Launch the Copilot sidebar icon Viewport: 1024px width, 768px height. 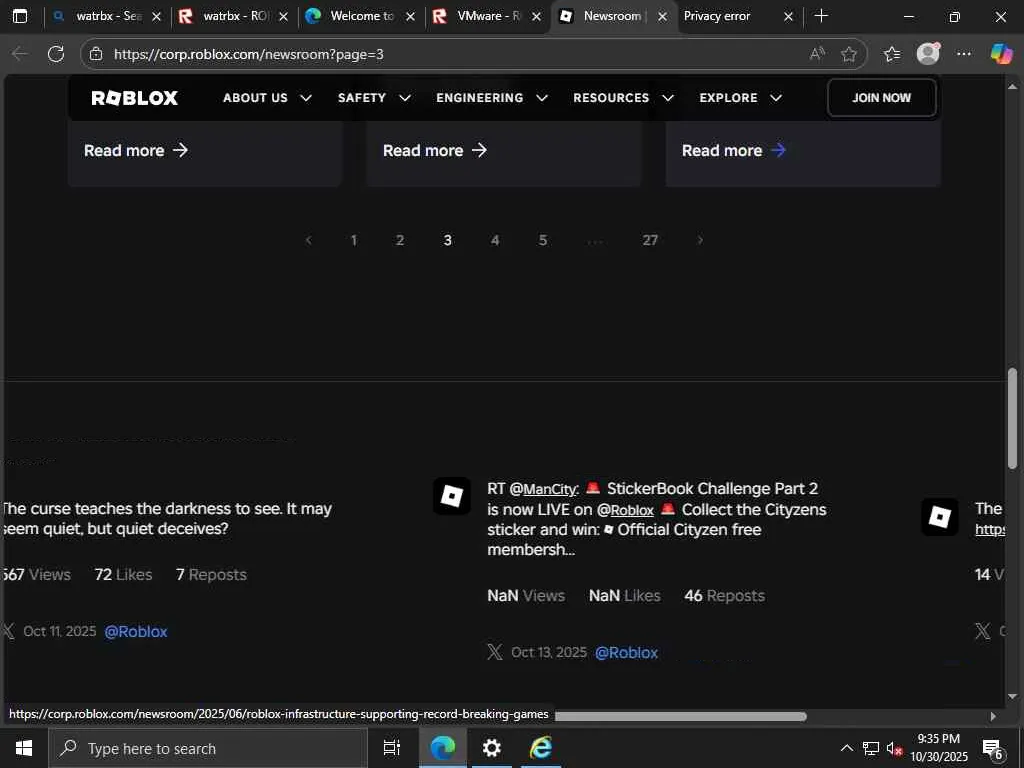pyautogui.click(x=1001, y=54)
